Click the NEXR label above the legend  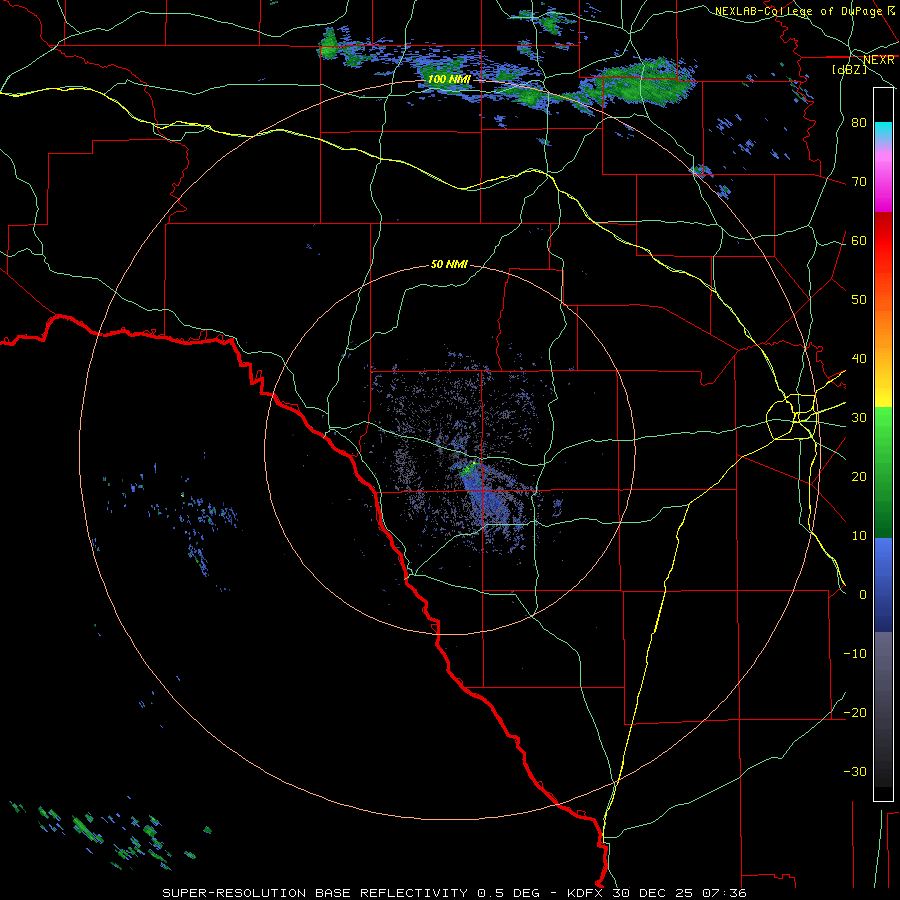879,60
